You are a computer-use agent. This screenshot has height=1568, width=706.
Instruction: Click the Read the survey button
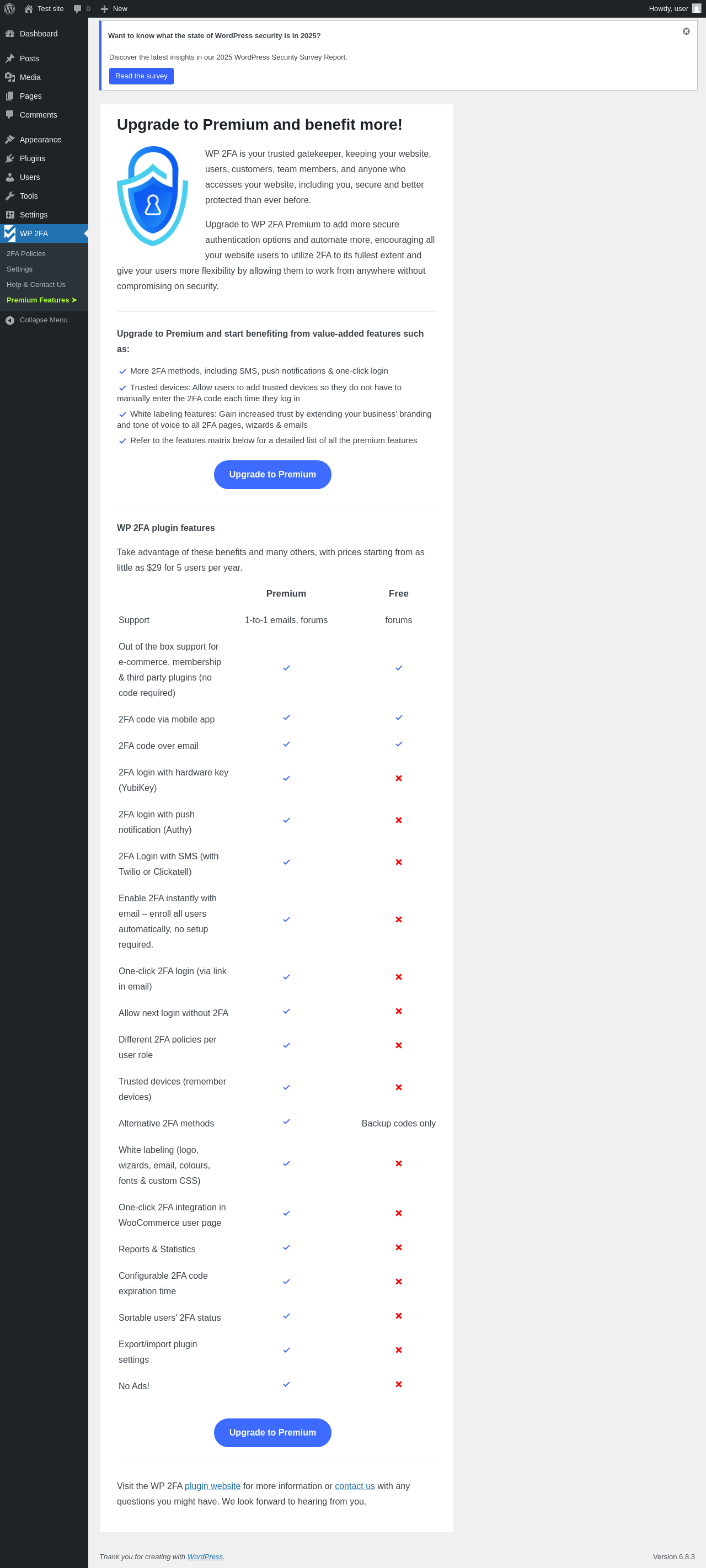[141, 76]
